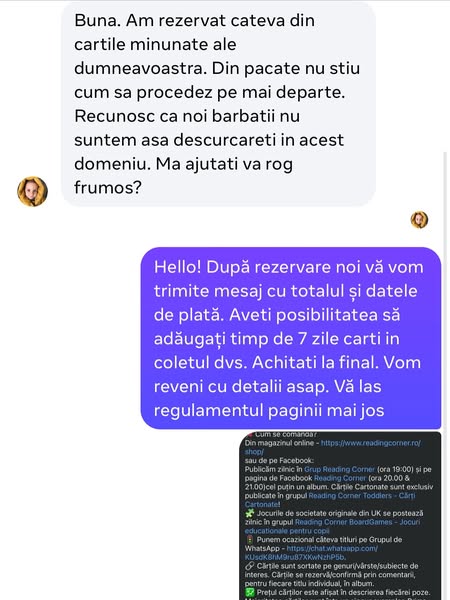The image size is (450, 600).
Task: Click the 'sau de pe Facebook:' line in attachment
Action: click(x=279, y=460)
